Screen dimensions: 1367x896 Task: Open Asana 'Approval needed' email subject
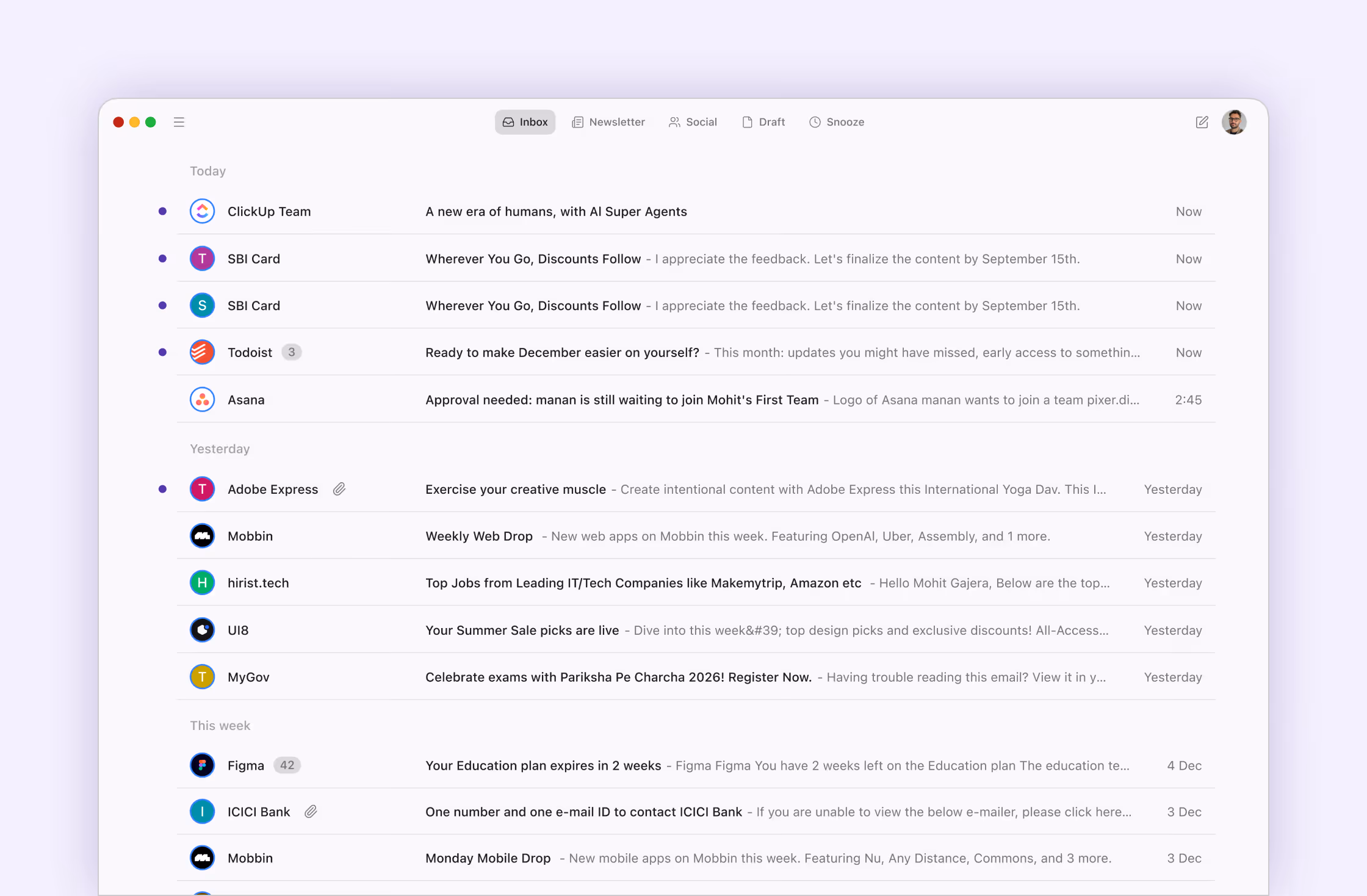[x=622, y=400]
